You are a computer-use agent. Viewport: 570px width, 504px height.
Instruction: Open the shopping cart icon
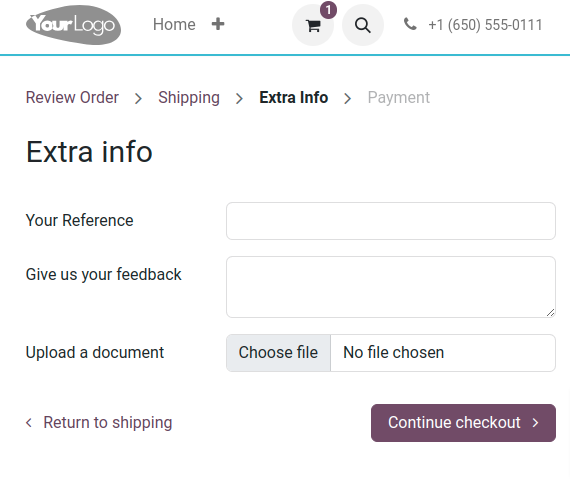coord(313,25)
